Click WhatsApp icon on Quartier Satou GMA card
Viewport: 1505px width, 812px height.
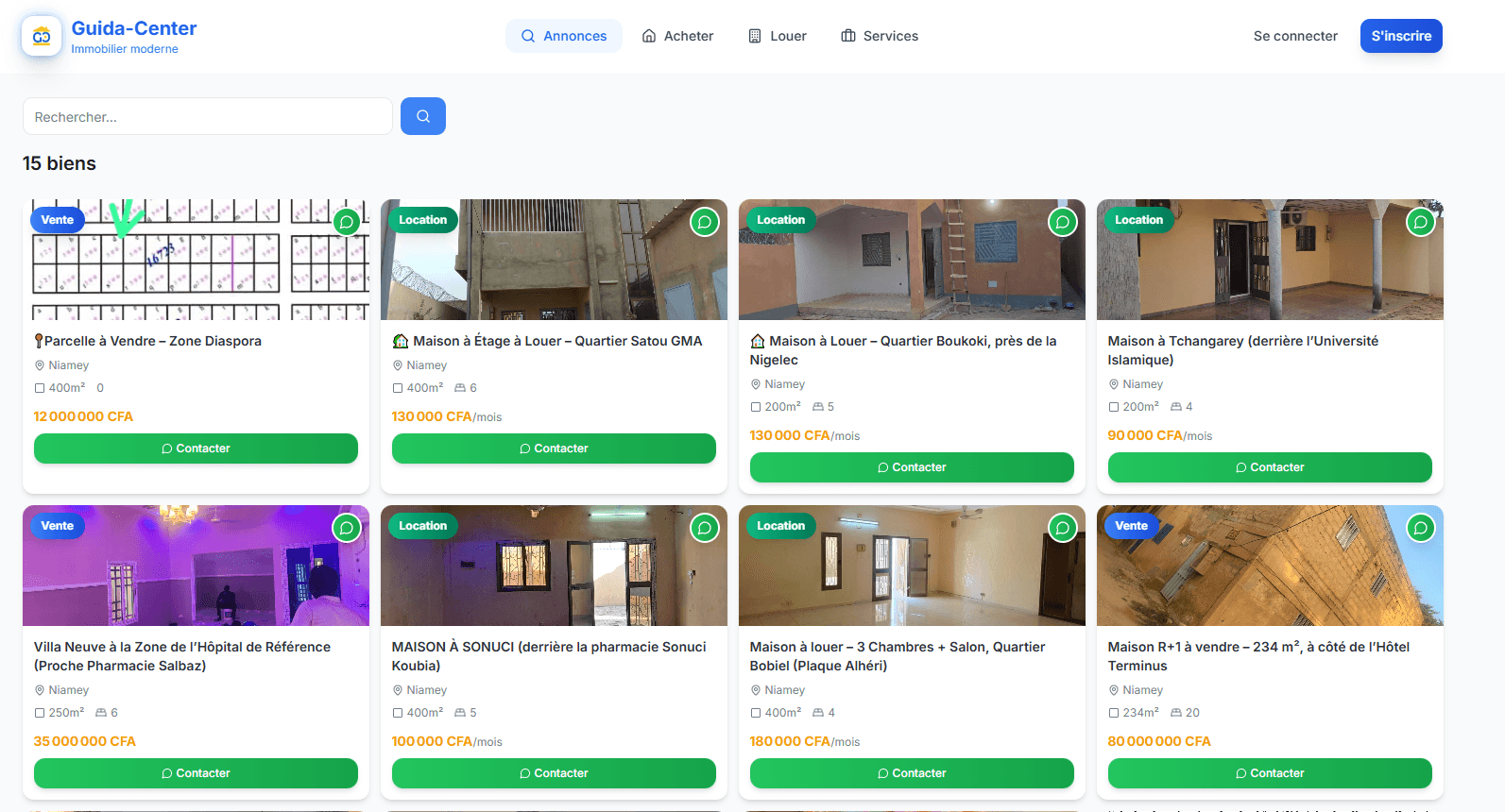point(705,222)
